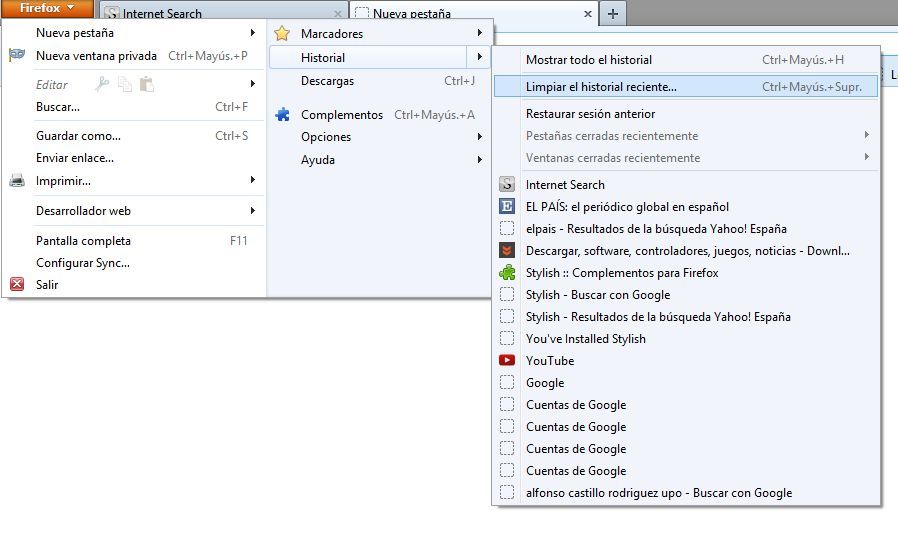Open Stylish - Buscar con Google entry
The image size is (898, 556).
(x=686, y=294)
